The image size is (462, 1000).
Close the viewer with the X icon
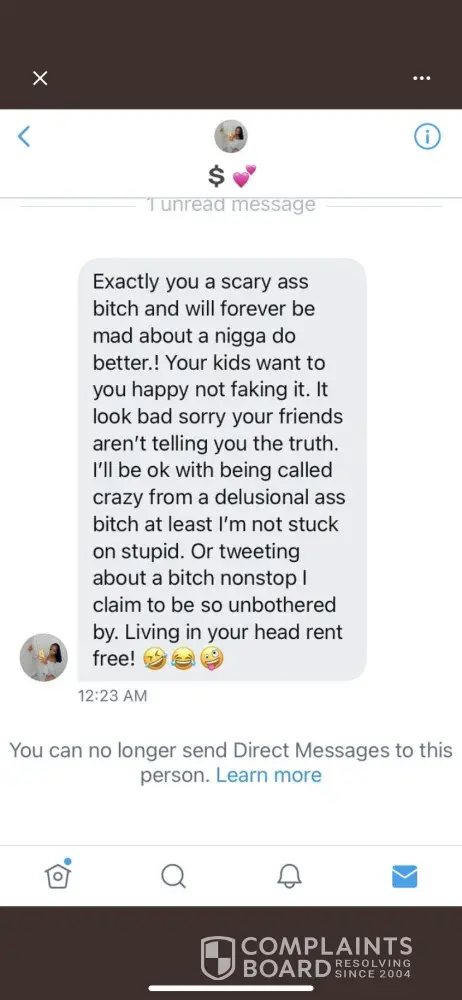40,78
